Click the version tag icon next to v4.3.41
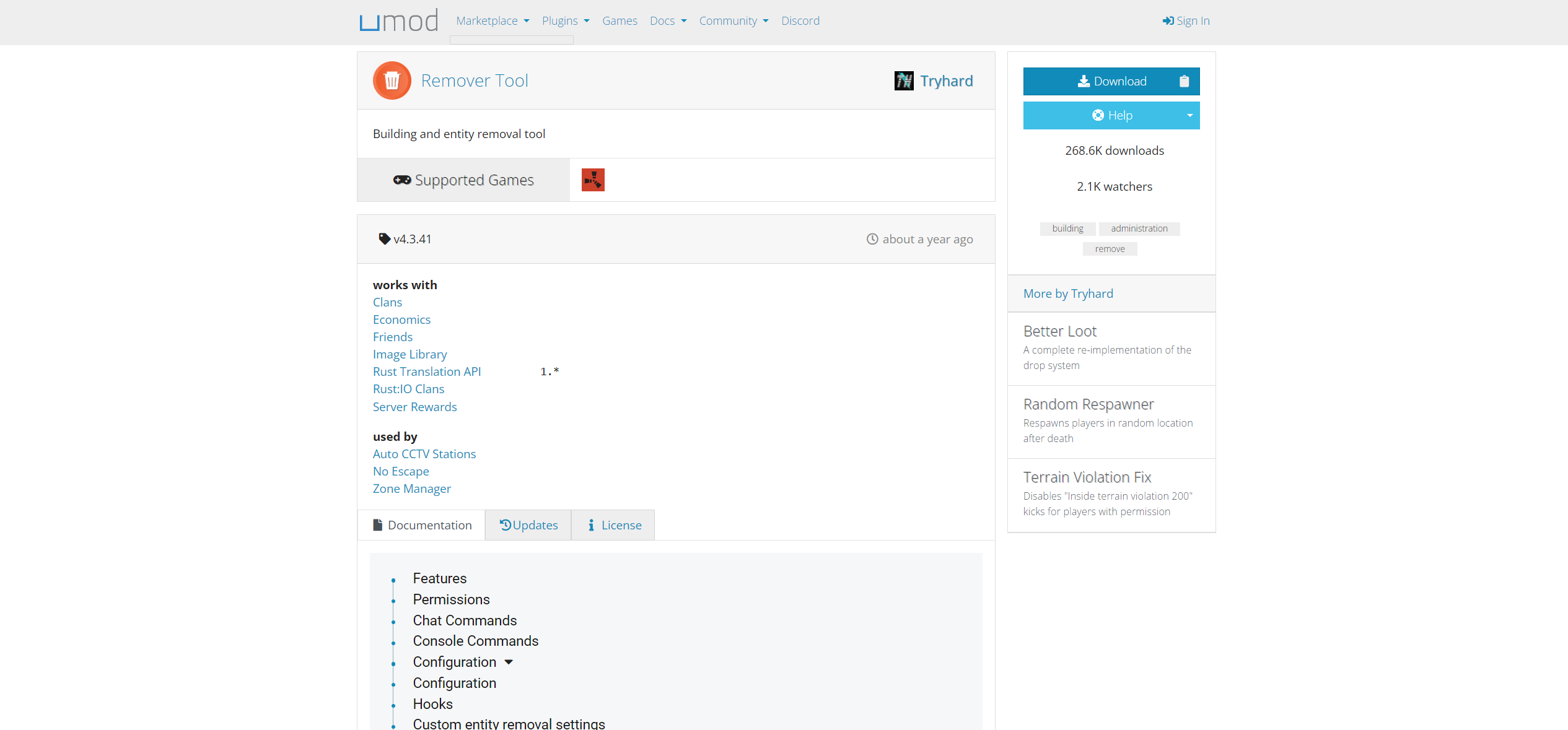This screenshot has height=730, width=1568. [384, 239]
